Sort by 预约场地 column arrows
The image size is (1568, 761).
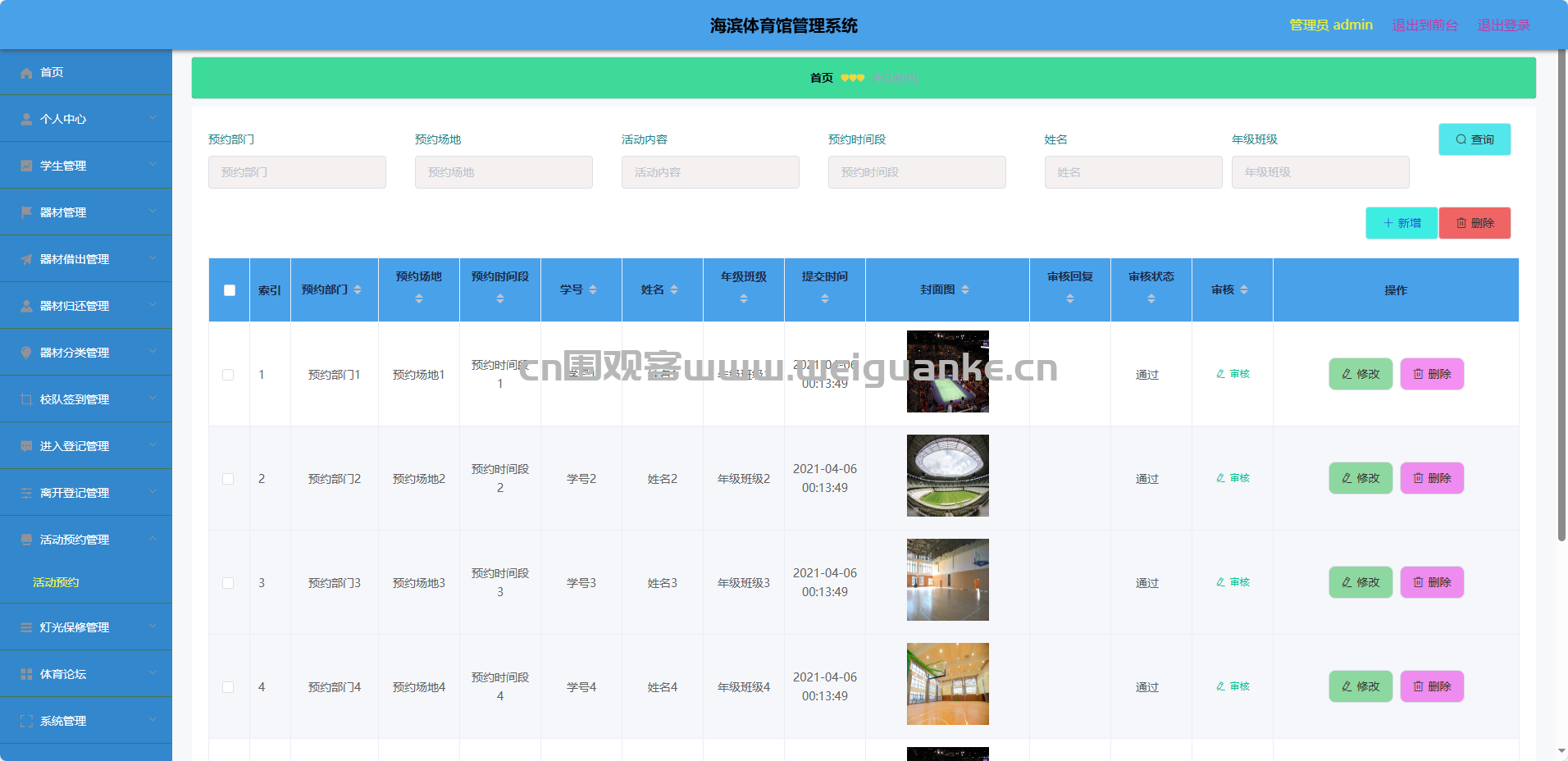point(419,299)
